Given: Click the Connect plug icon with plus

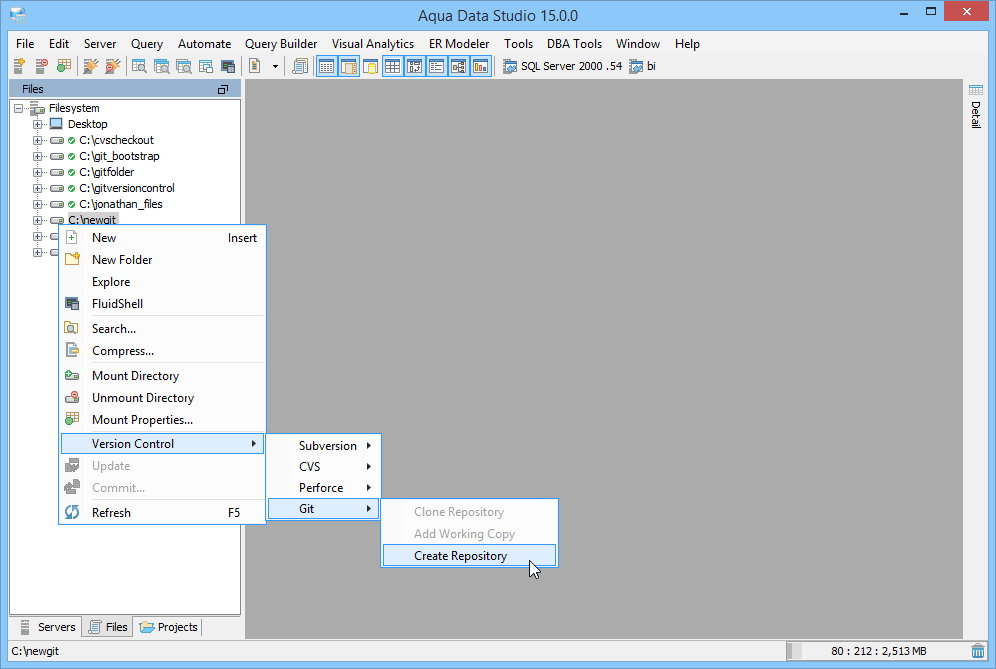Looking at the screenshot, I should pyautogui.click(x=91, y=66).
